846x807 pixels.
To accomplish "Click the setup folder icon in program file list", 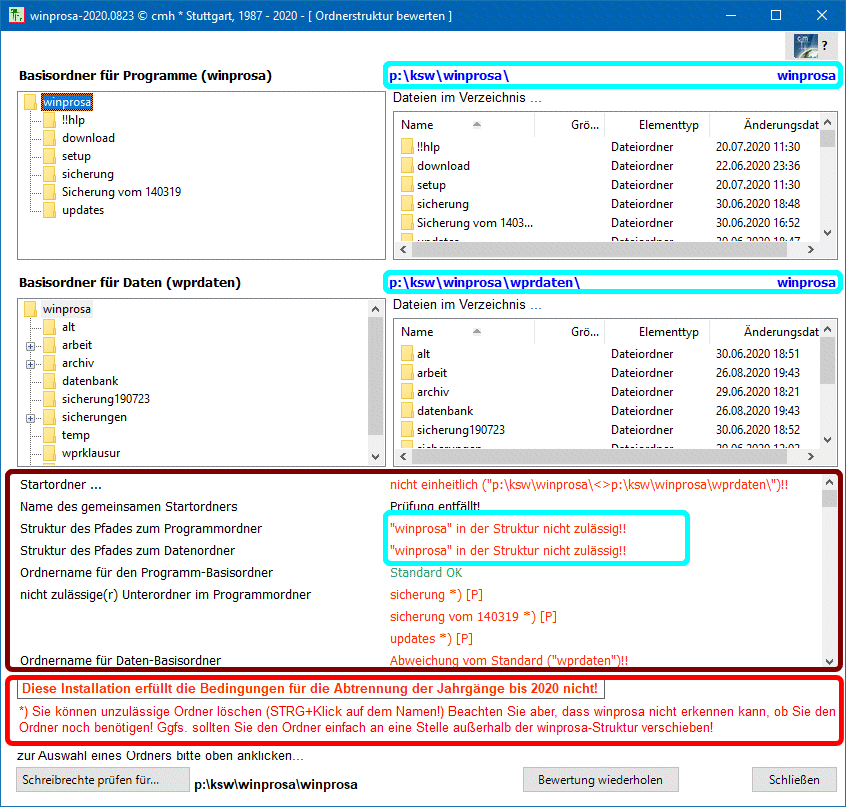I will coord(407,185).
